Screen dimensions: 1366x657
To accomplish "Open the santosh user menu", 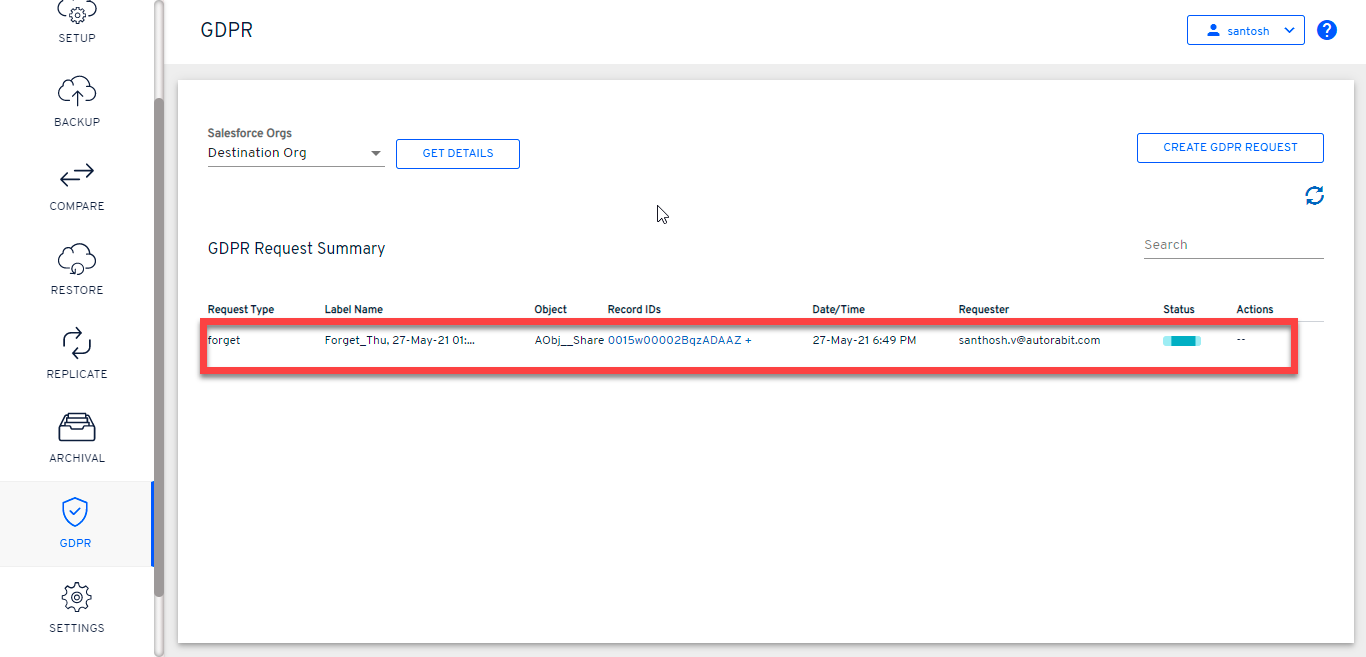I will pyautogui.click(x=1245, y=30).
